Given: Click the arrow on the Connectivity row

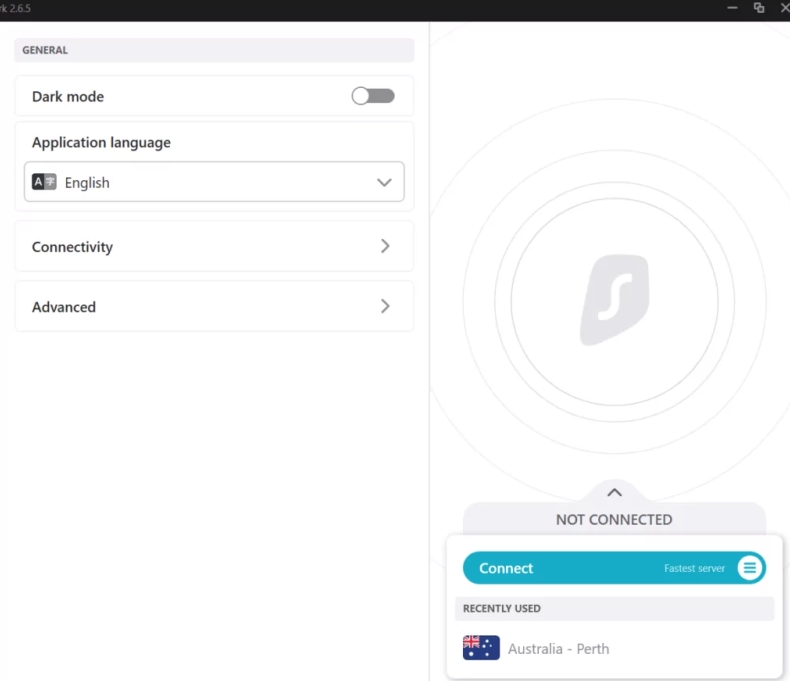Looking at the screenshot, I should [385, 246].
